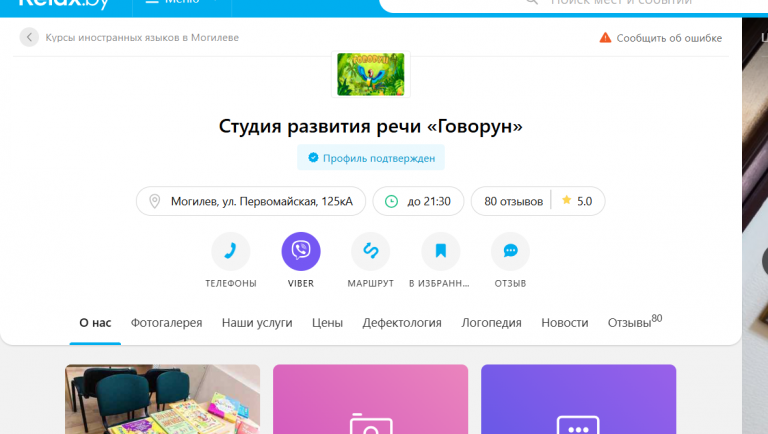
Task: Switch to the Дефектология tab
Action: pyautogui.click(x=402, y=323)
